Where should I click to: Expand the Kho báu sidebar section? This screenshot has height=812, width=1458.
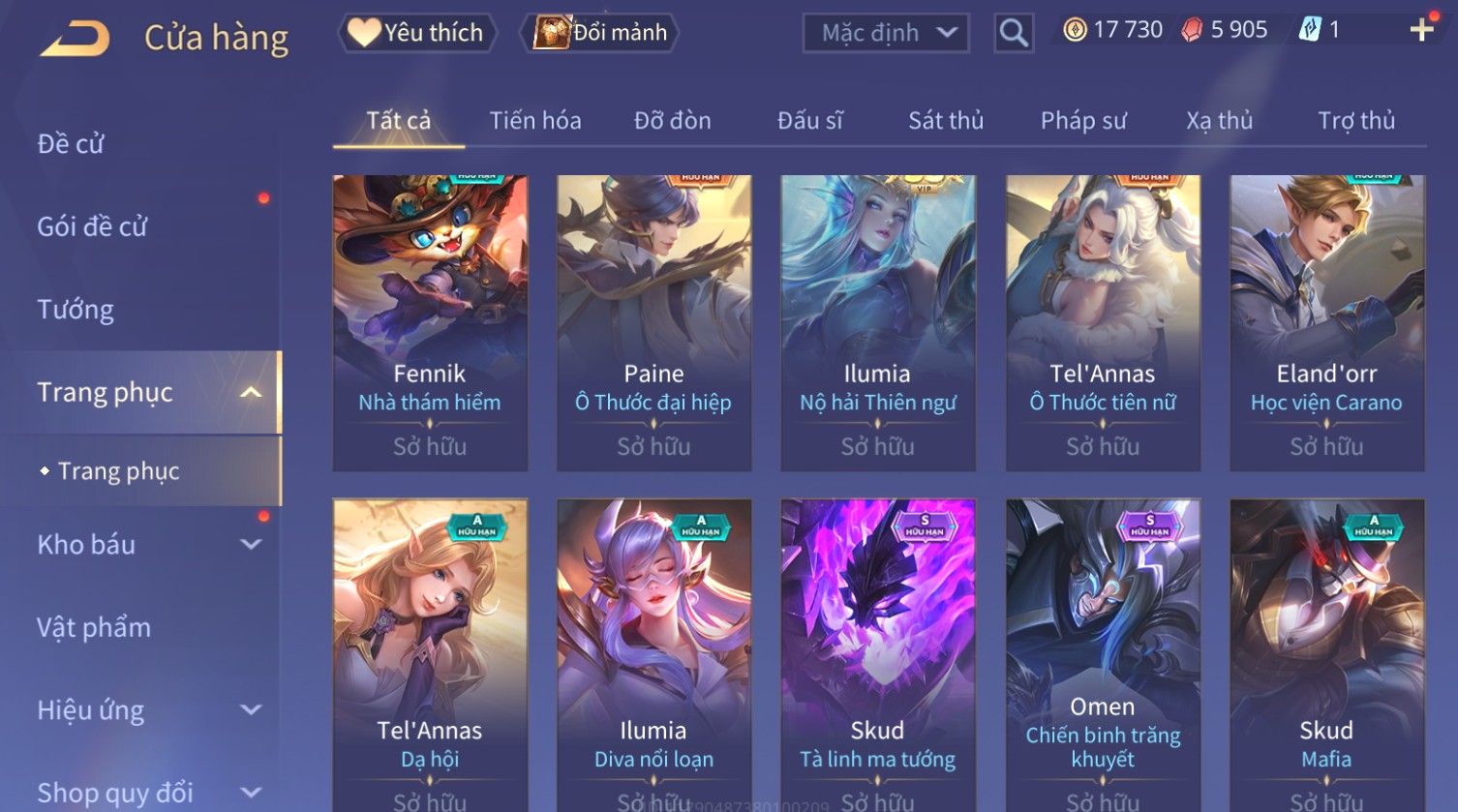(251, 544)
